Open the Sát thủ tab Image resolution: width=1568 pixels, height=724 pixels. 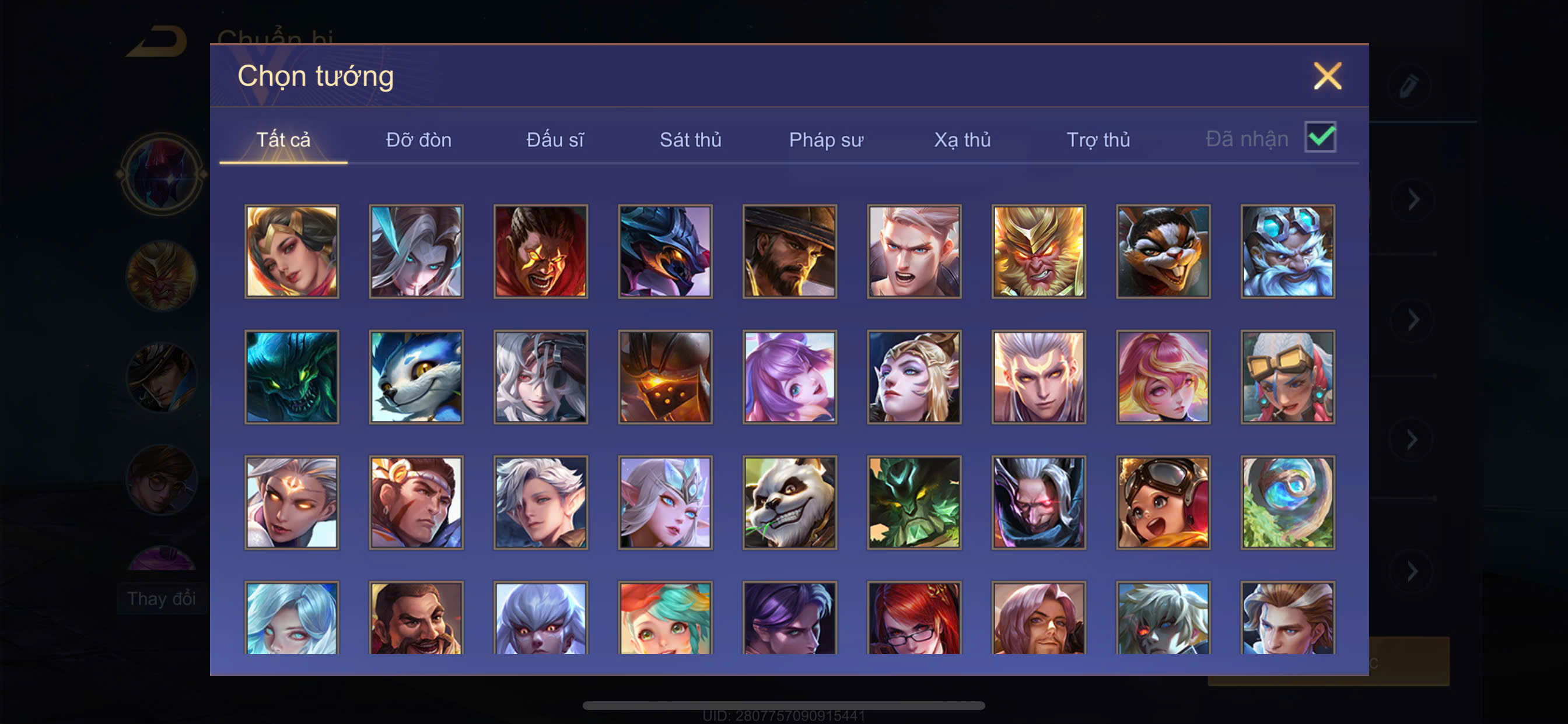pyautogui.click(x=690, y=140)
